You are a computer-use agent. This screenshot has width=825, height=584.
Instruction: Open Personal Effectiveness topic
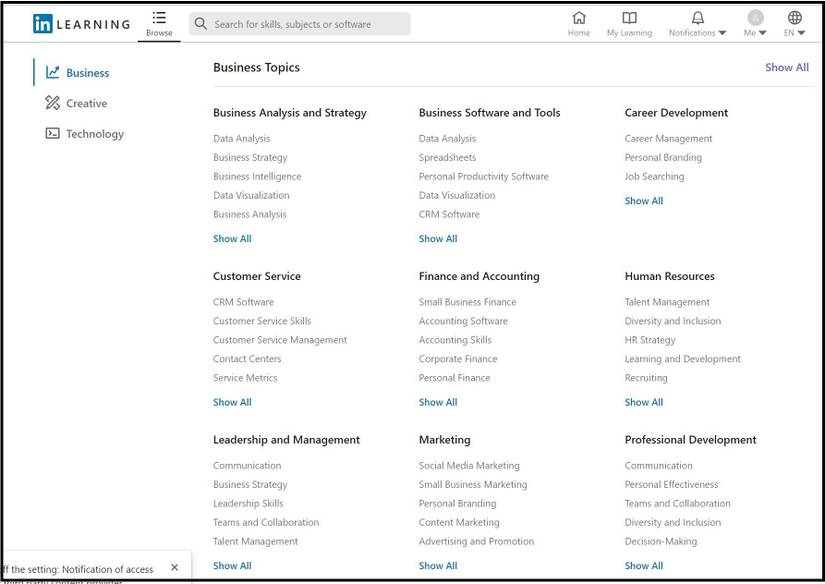point(671,485)
